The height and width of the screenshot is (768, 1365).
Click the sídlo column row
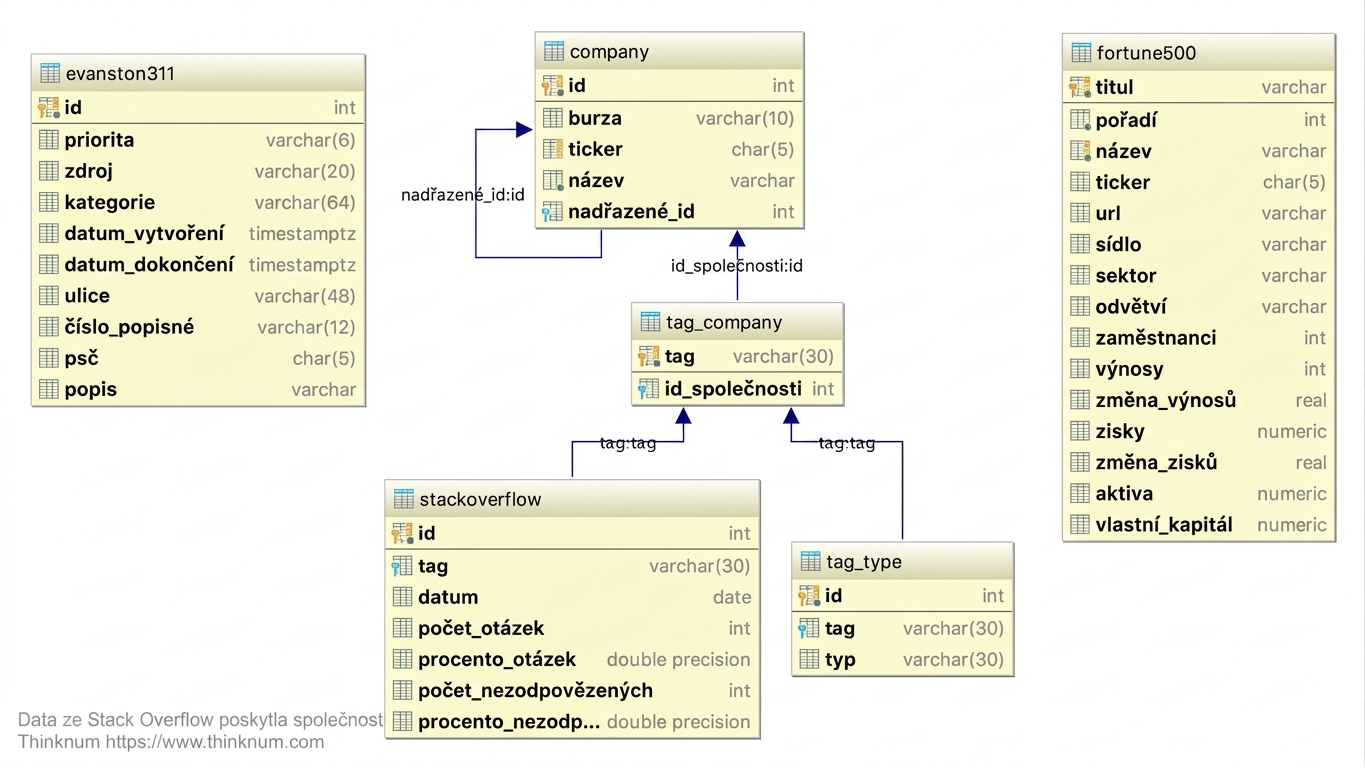pyautogui.click(x=1198, y=244)
